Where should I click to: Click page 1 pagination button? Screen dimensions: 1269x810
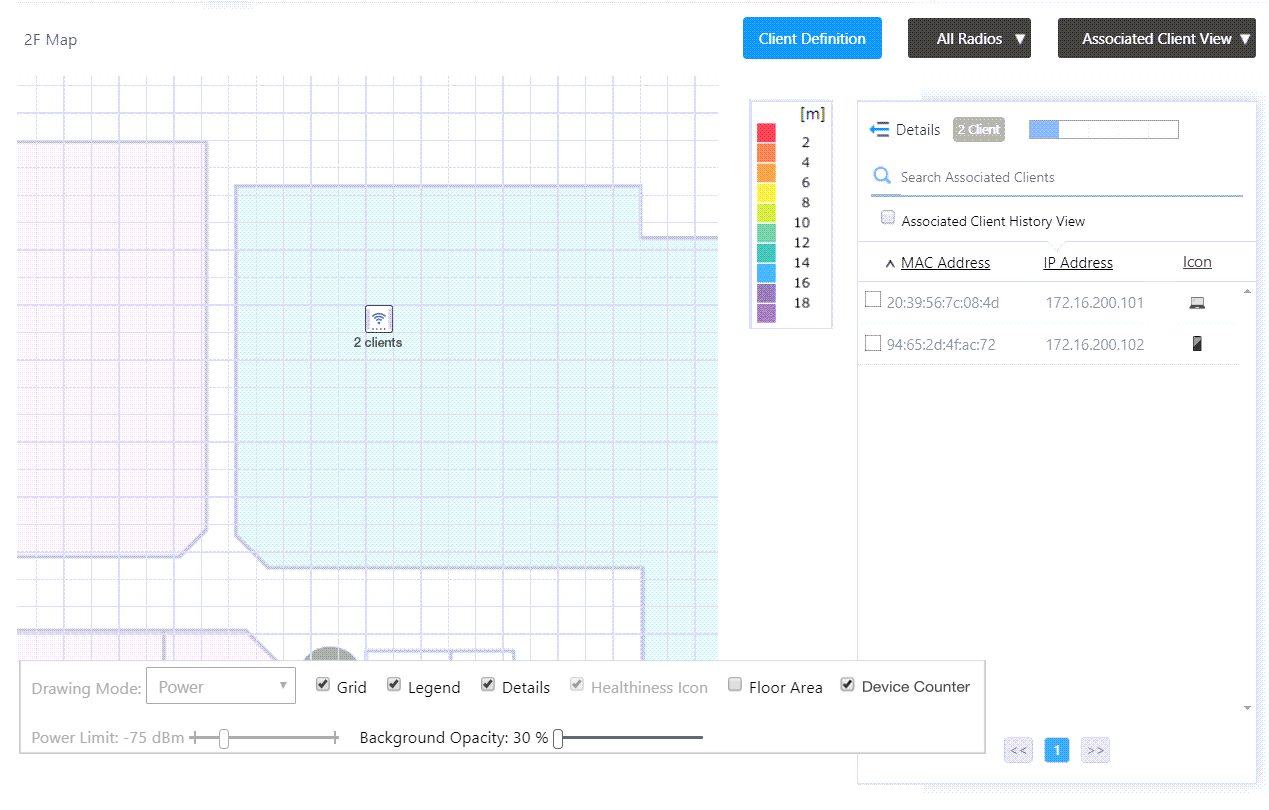coord(1056,750)
